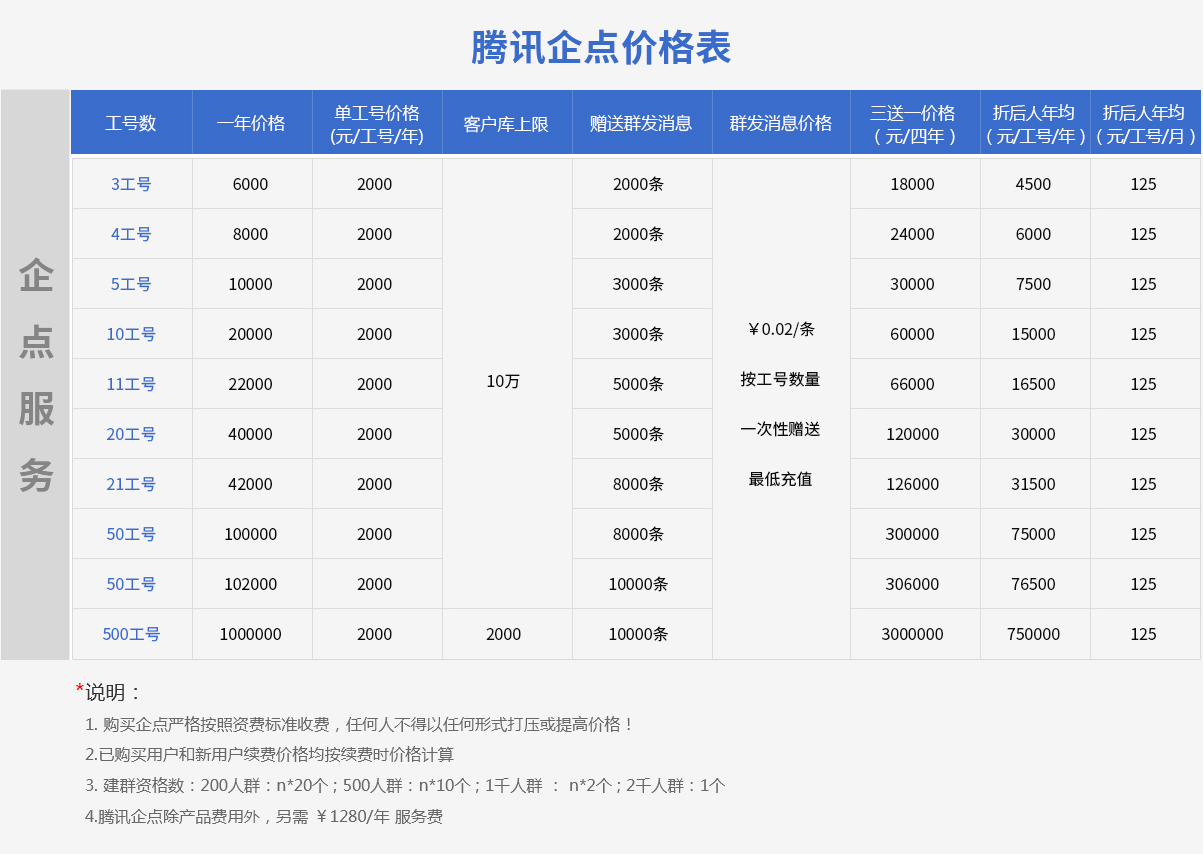Viewport: 1203px width, 854px height.
Task: Select the 三送一价格 (元/四年) header
Action: point(914,124)
